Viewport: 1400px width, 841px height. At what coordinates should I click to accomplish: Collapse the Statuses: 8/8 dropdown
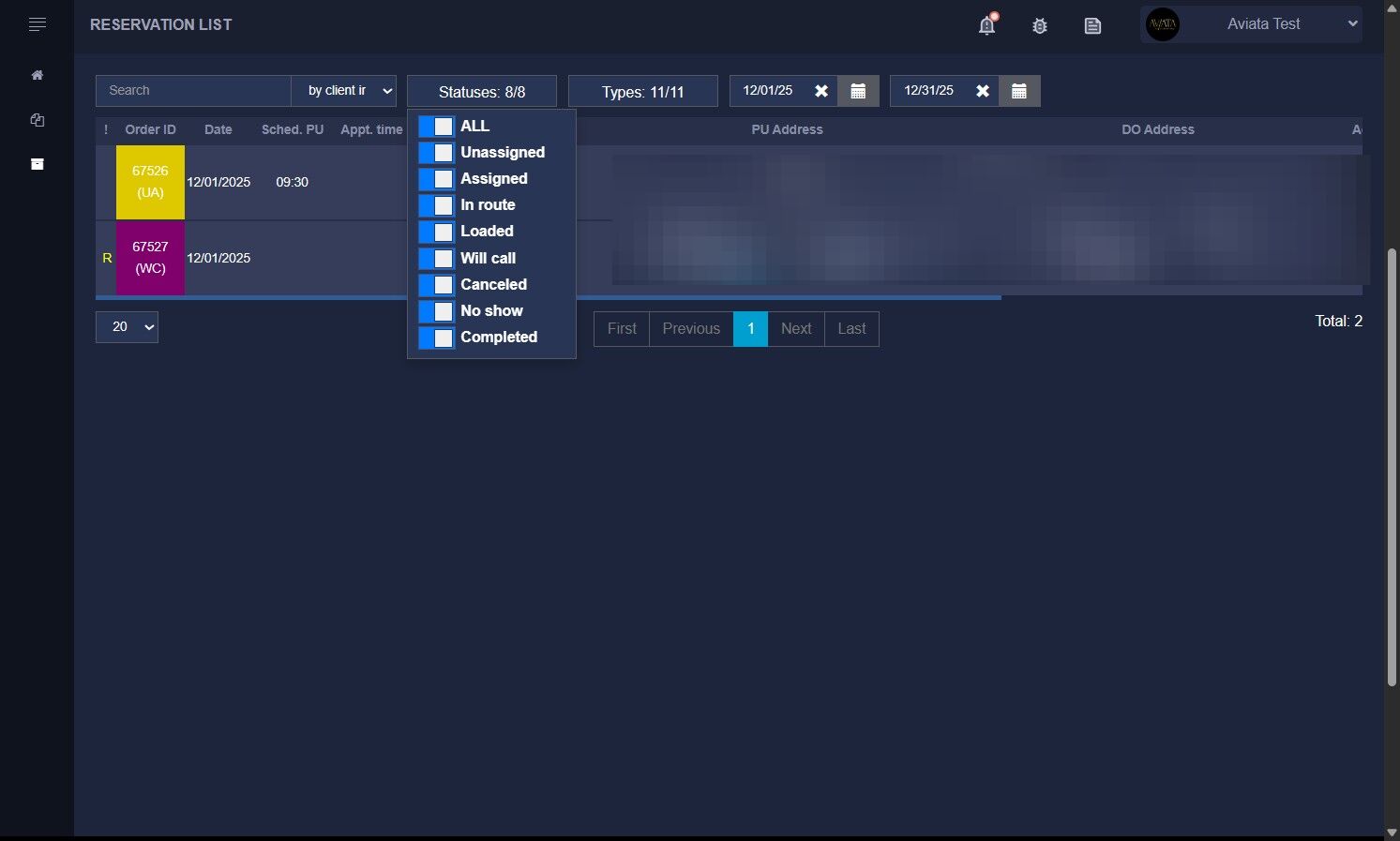[x=482, y=91]
